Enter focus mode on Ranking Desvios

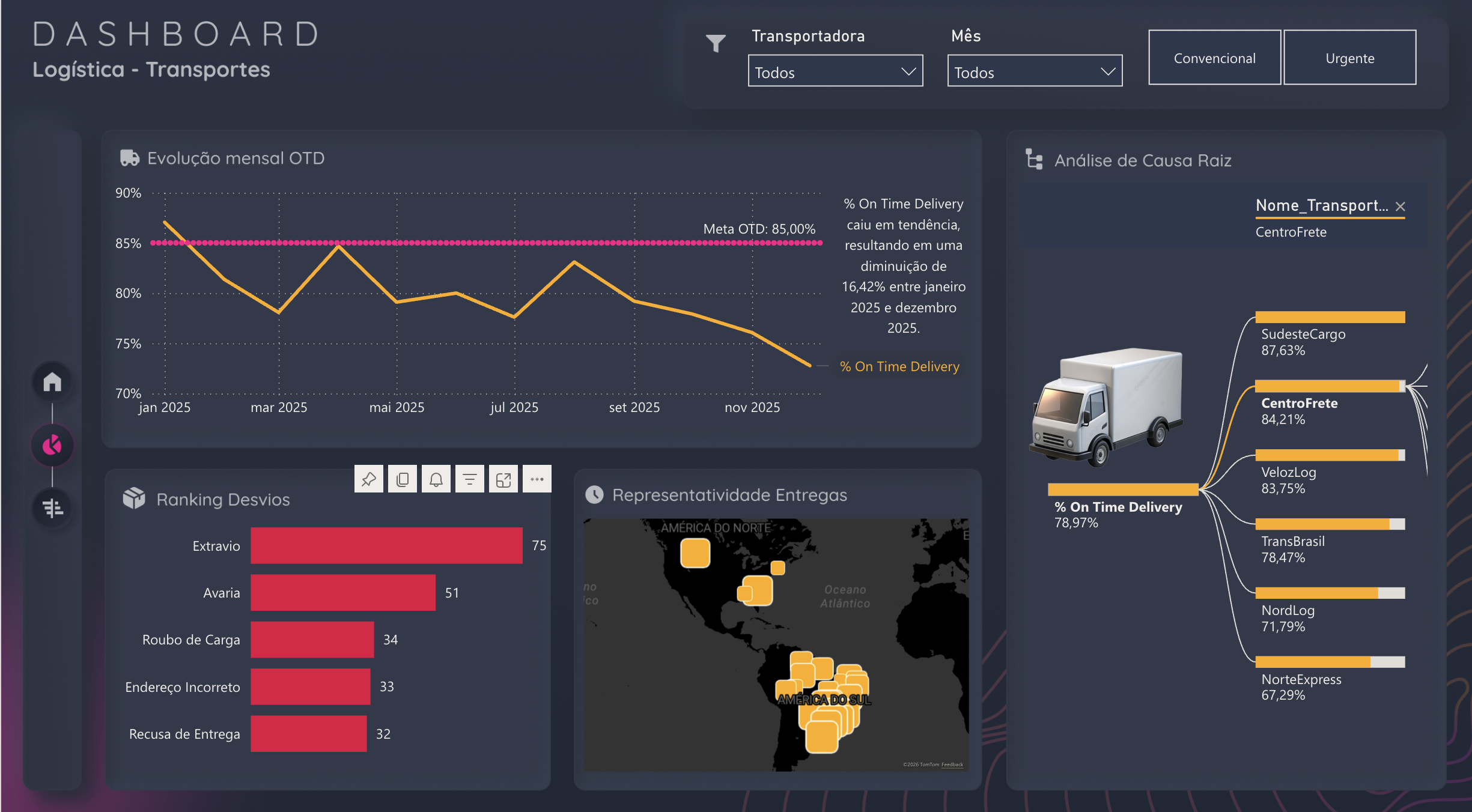(503, 479)
